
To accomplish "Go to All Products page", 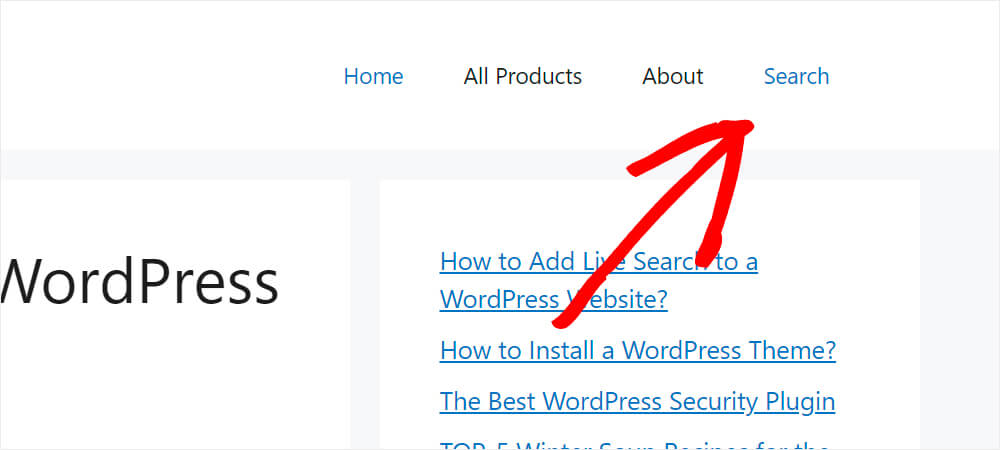I will click(x=522, y=76).
